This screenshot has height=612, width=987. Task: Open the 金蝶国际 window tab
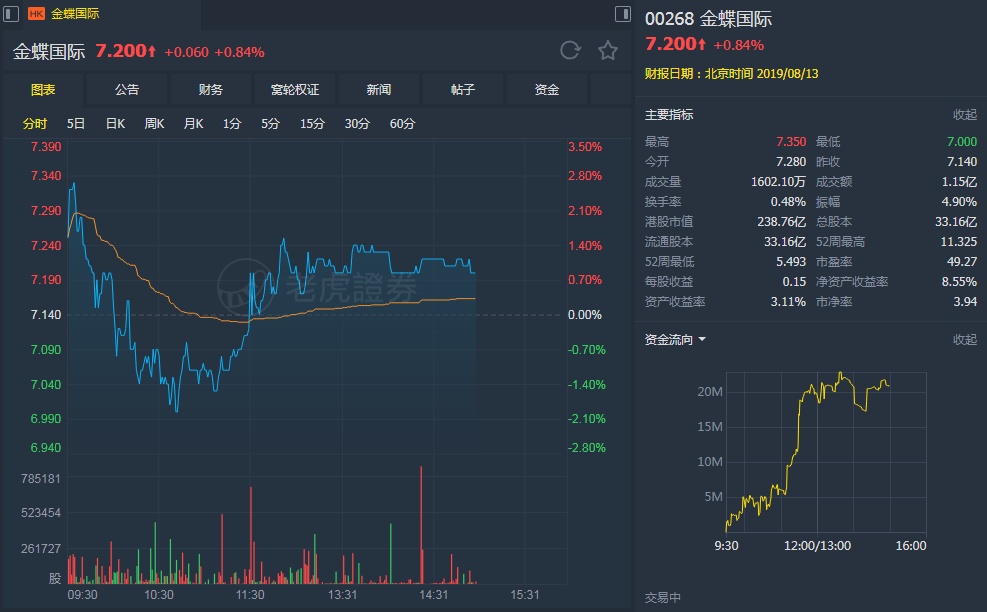pos(75,13)
